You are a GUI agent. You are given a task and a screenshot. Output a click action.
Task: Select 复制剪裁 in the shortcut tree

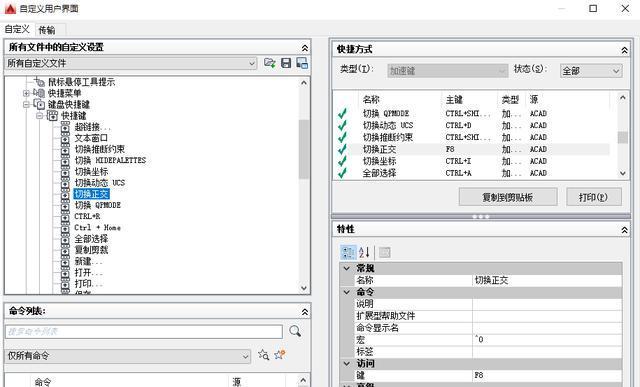[x=91, y=249]
